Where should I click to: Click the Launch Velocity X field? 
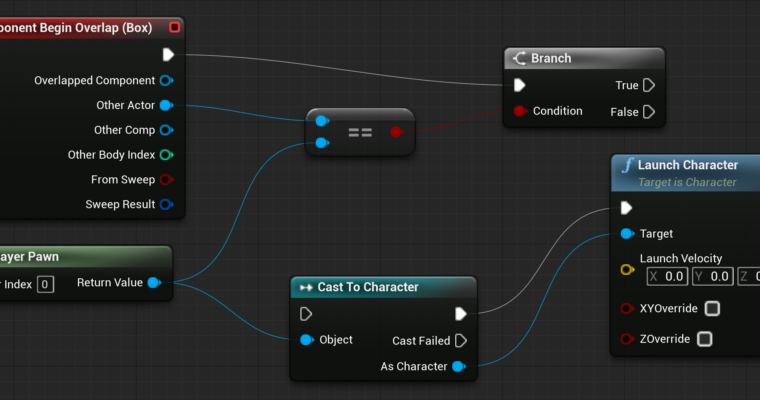point(667,276)
